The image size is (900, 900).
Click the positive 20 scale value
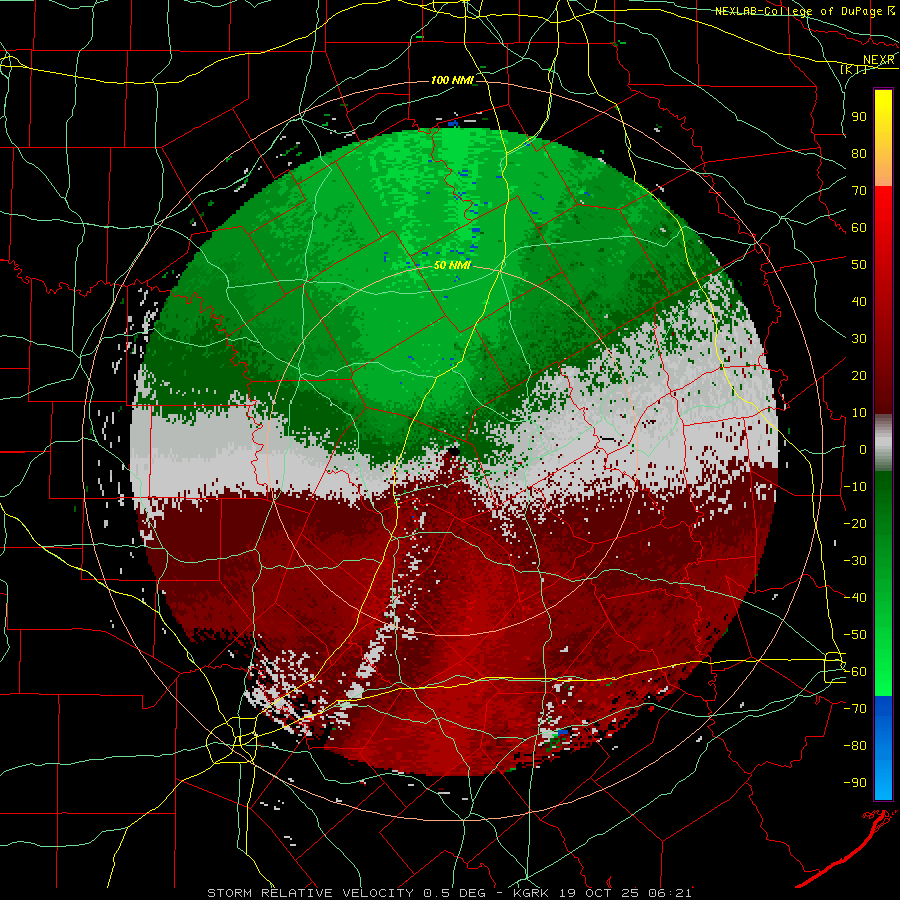(859, 375)
